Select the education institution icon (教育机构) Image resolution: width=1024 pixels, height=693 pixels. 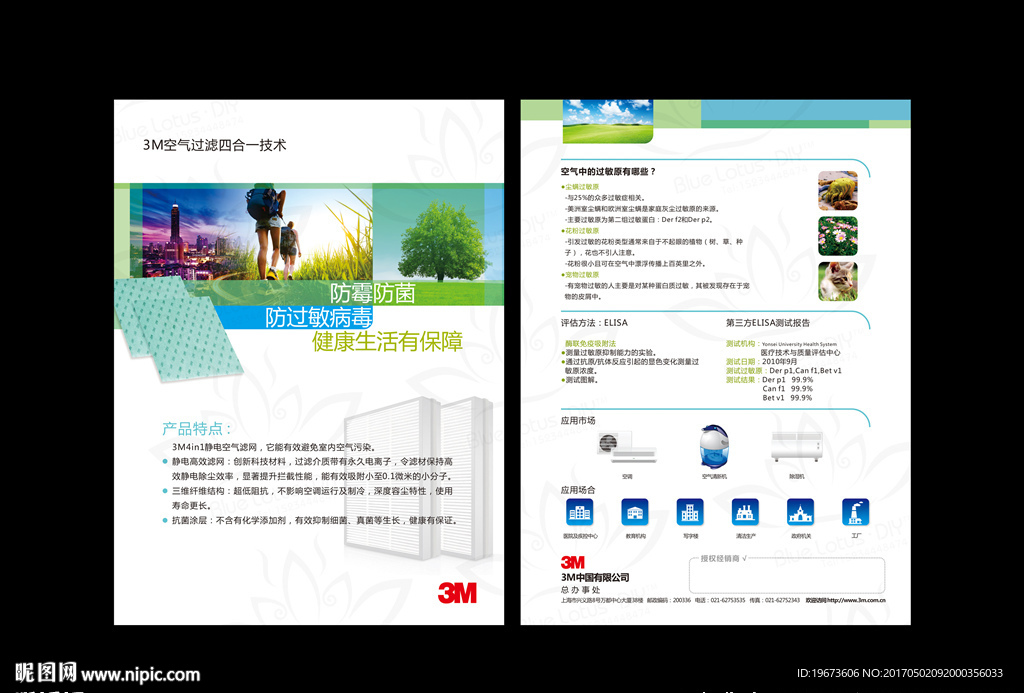[x=635, y=512]
